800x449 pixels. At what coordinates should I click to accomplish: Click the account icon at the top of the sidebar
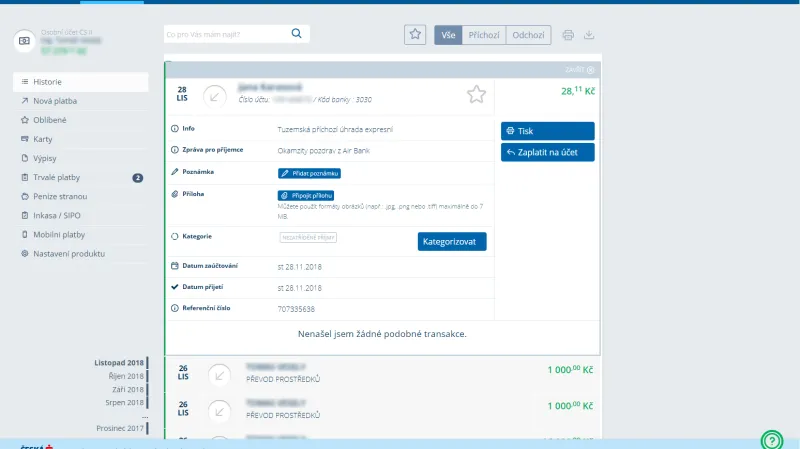(x=24, y=41)
